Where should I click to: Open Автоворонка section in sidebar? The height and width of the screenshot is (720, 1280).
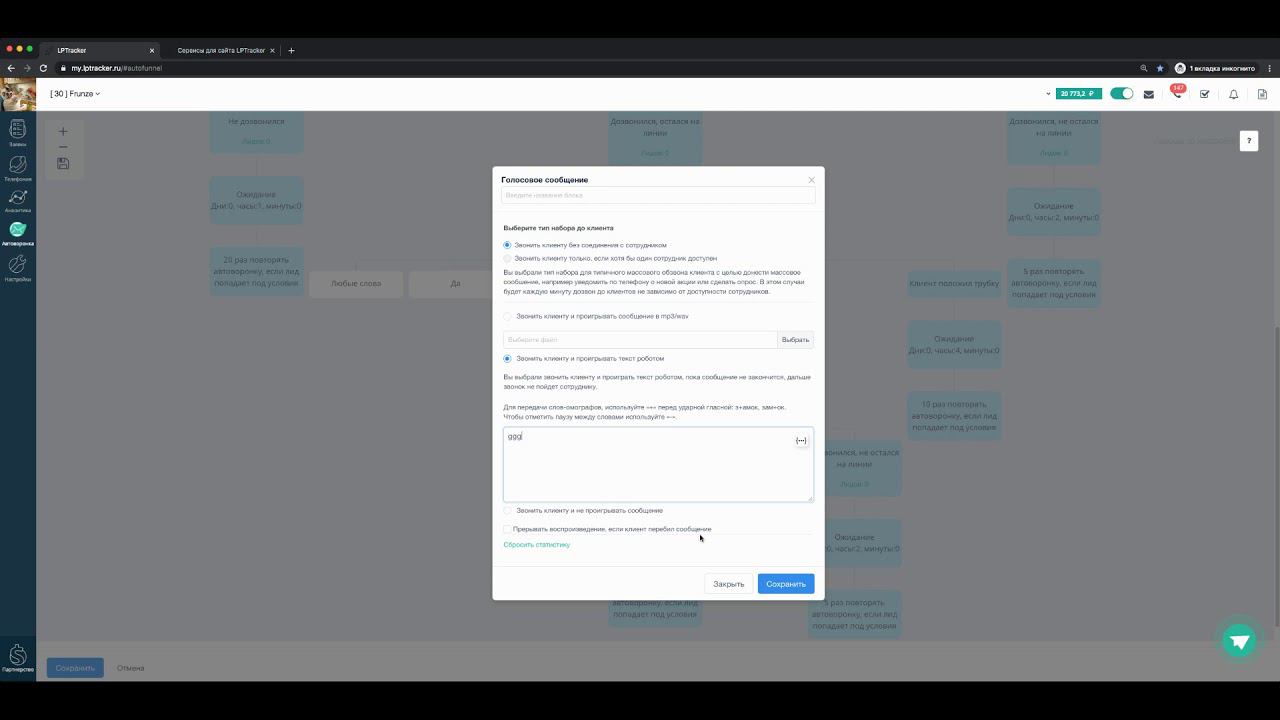tap(18, 233)
